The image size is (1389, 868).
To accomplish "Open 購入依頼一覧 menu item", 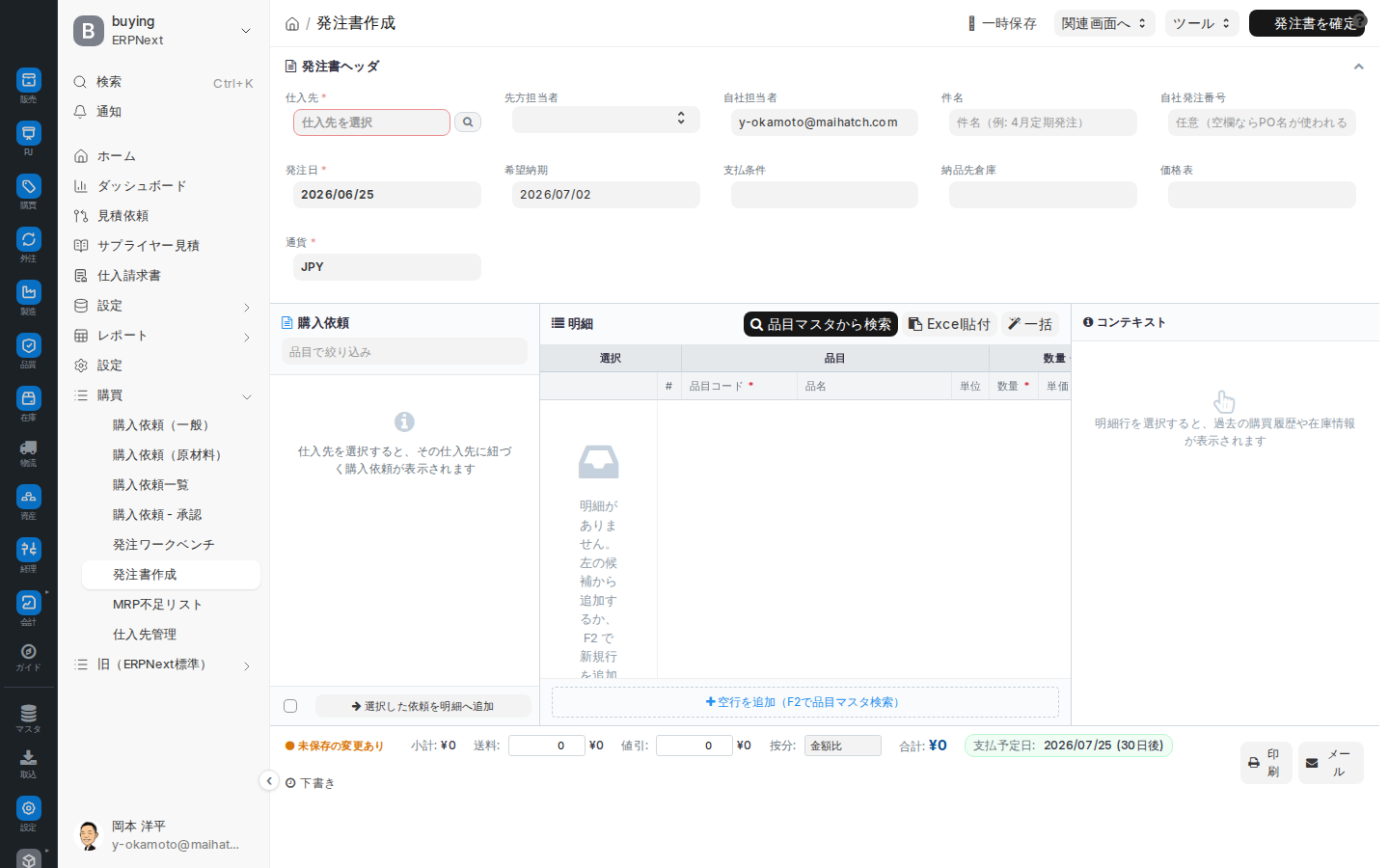I will pos(171,485).
